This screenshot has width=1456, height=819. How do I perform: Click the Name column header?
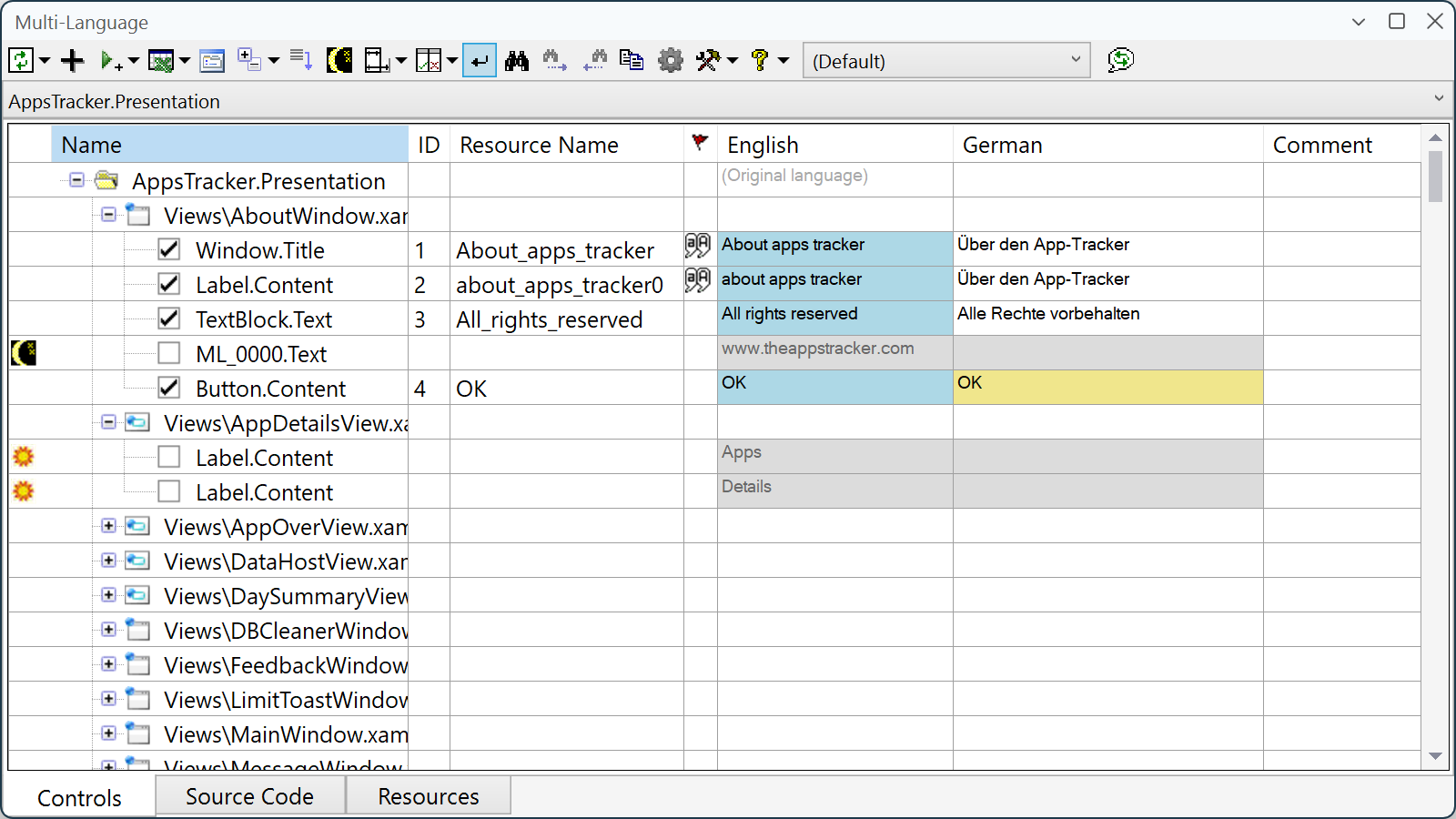230,145
